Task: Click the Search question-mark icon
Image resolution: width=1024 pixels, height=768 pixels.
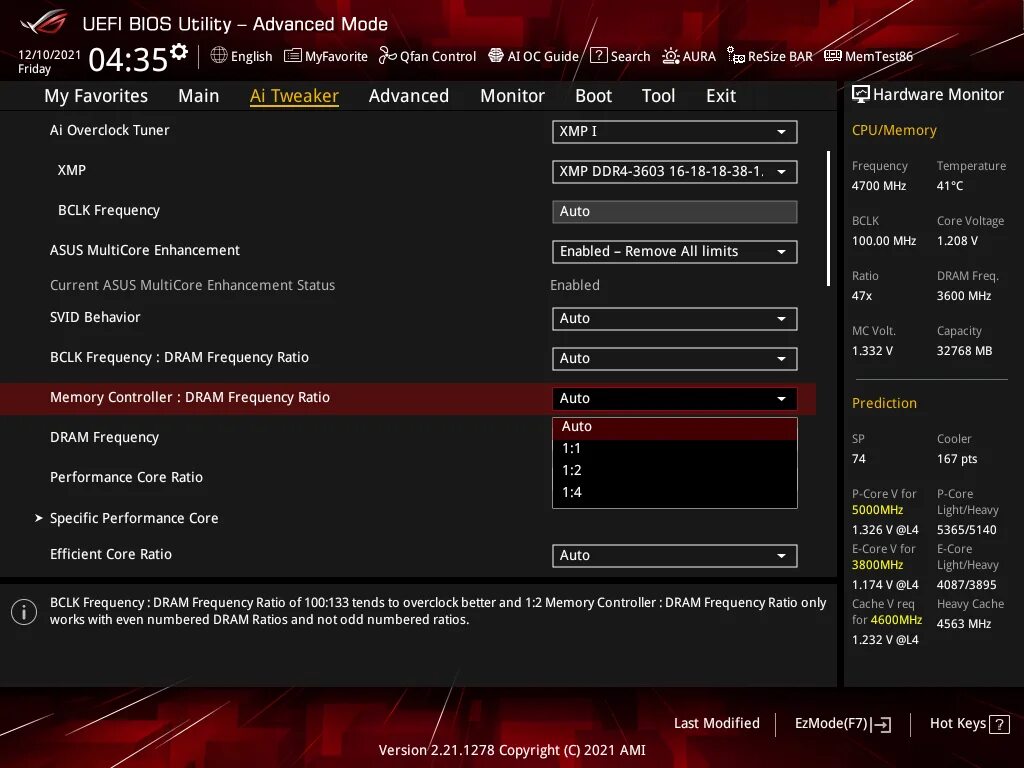Action: [598, 56]
